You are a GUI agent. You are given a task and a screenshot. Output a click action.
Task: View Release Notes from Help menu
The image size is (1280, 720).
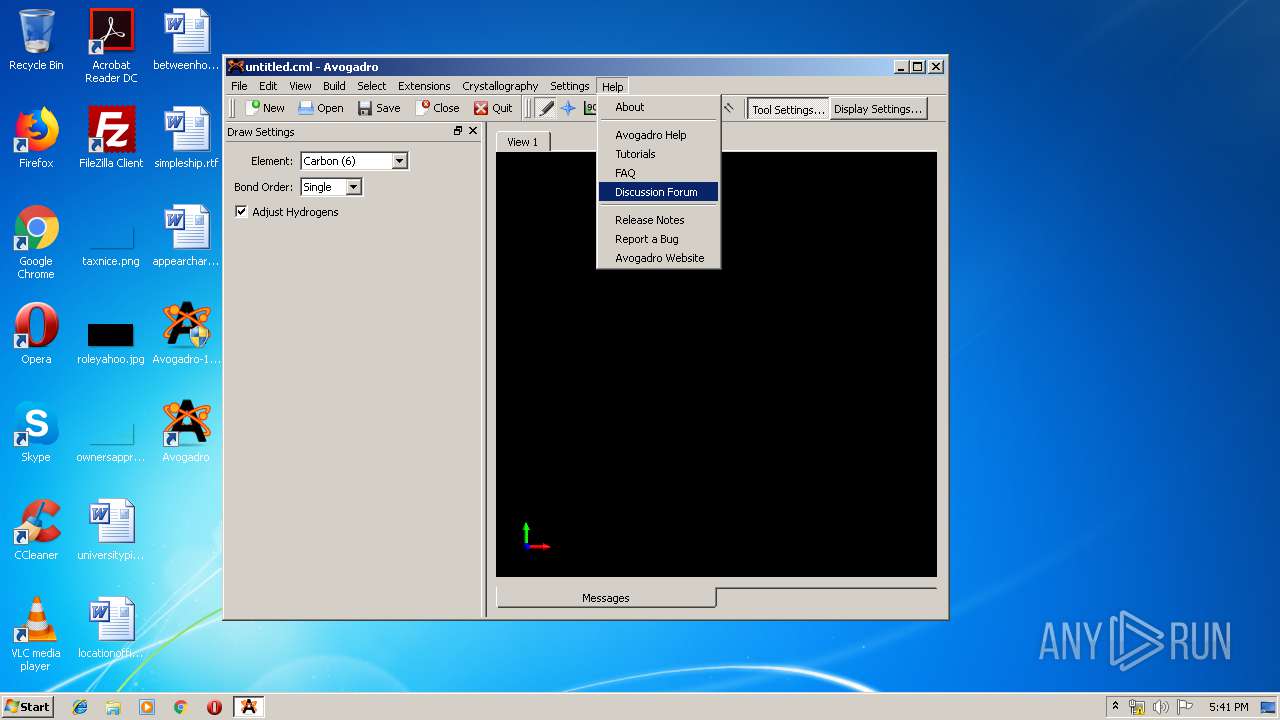tap(658, 220)
